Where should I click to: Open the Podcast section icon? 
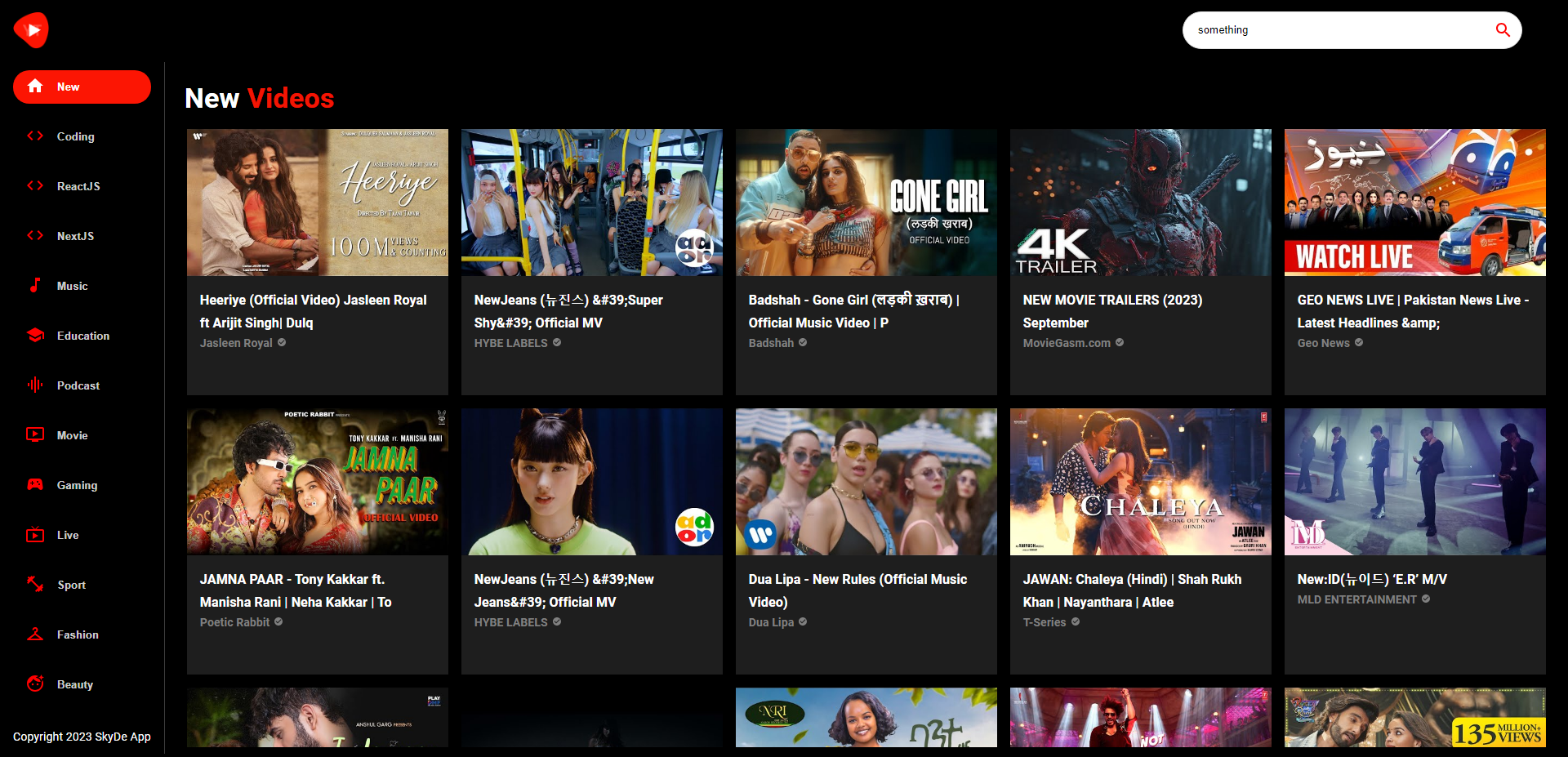pyautogui.click(x=36, y=385)
